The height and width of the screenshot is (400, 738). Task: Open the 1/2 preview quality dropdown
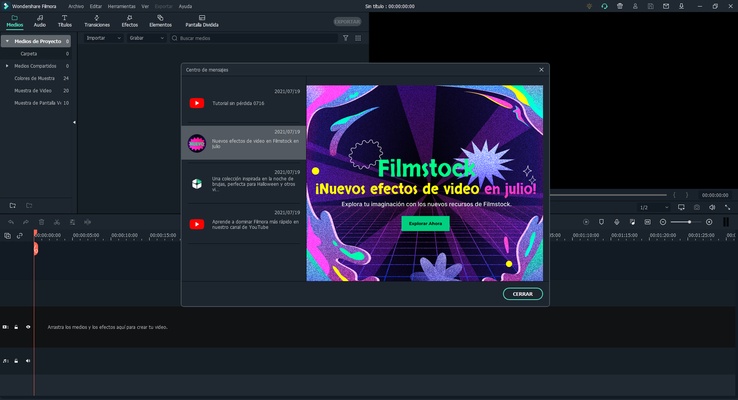coord(653,208)
